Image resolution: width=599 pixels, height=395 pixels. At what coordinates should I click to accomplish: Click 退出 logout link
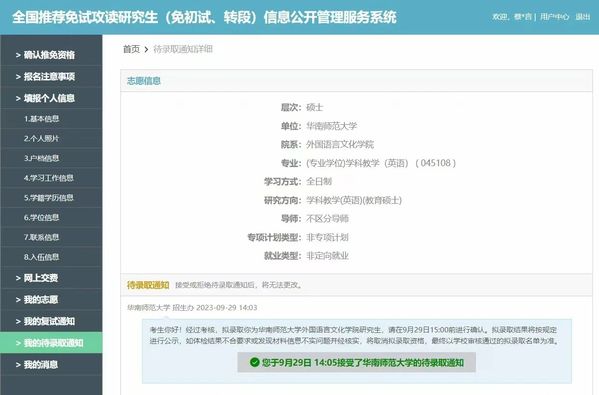point(583,17)
